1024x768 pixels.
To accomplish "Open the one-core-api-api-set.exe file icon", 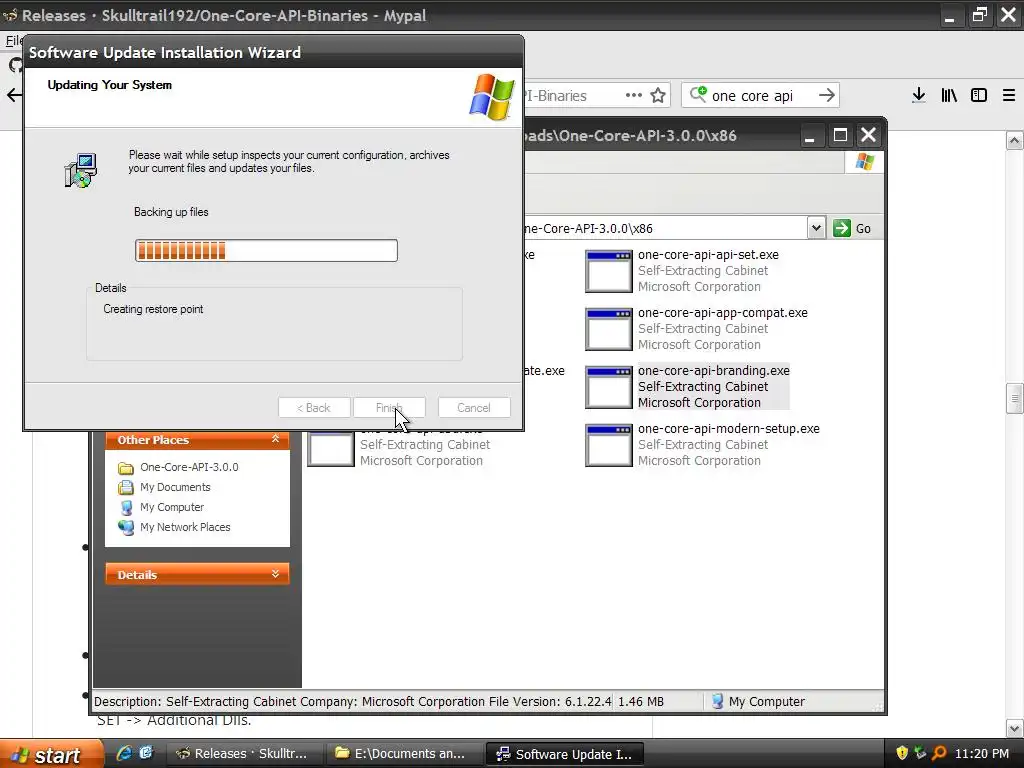I will [609, 271].
